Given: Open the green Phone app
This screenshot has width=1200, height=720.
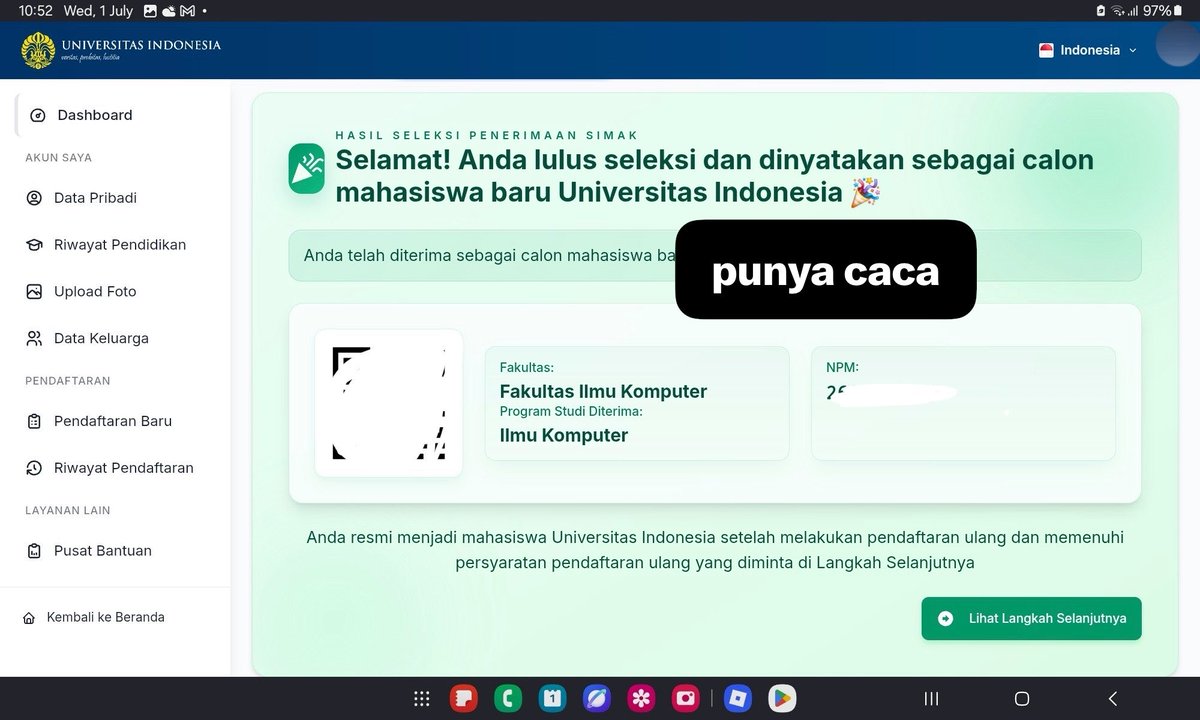Looking at the screenshot, I should 507,699.
